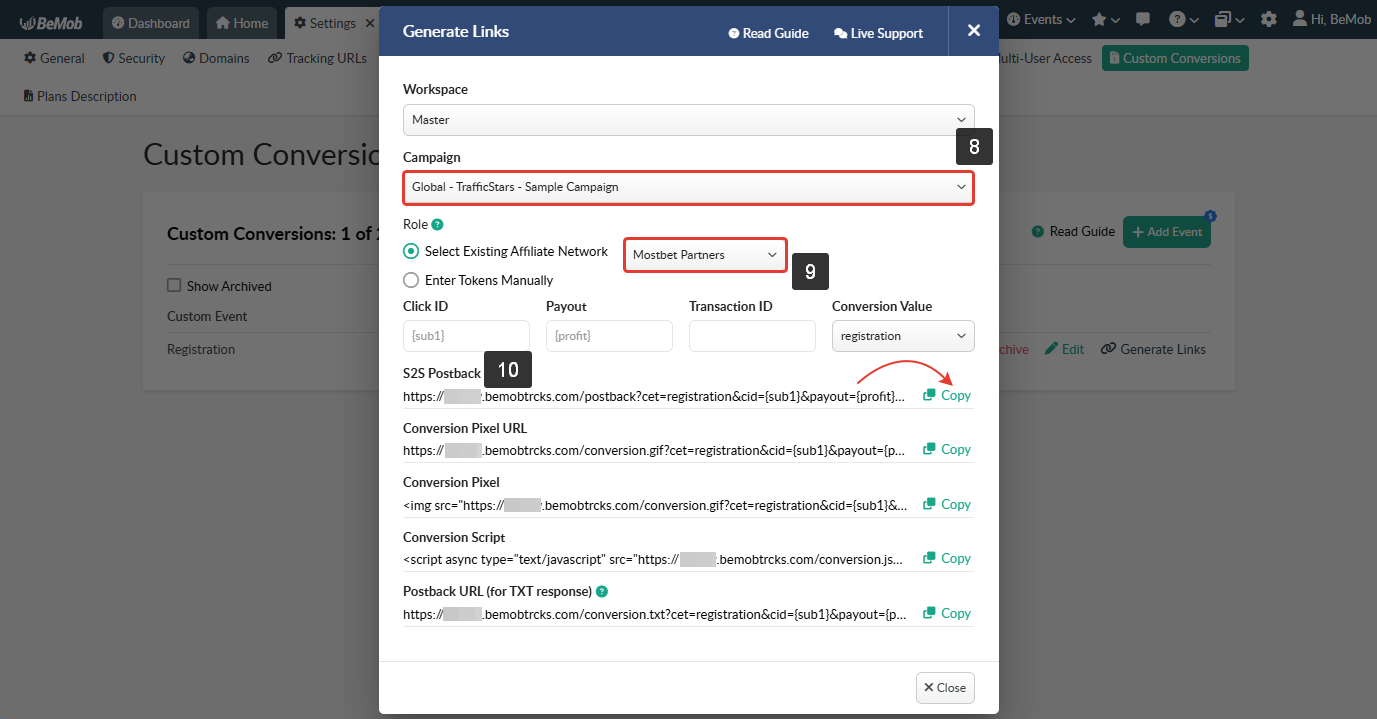
Task: Open the settings gear icon in top bar
Action: pos(1269,20)
